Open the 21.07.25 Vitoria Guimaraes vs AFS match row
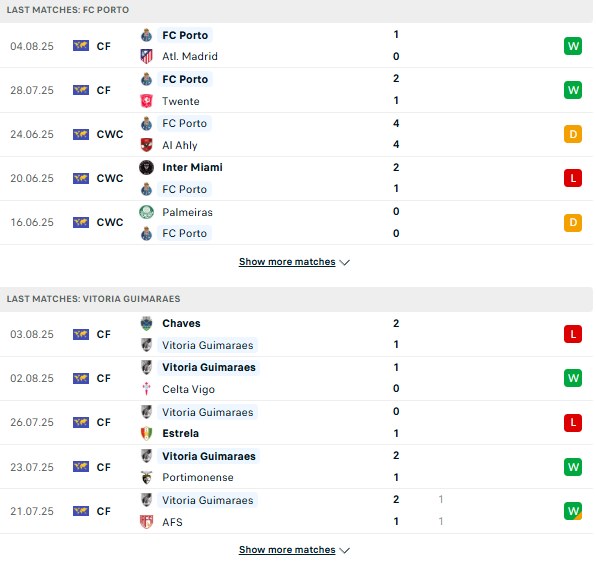Screen dimensions: 596x563 tap(296, 511)
